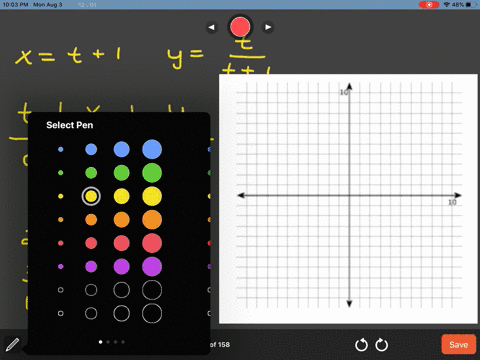Select the largest red pen
480x360 pixels.
click(x=152, y=243)
